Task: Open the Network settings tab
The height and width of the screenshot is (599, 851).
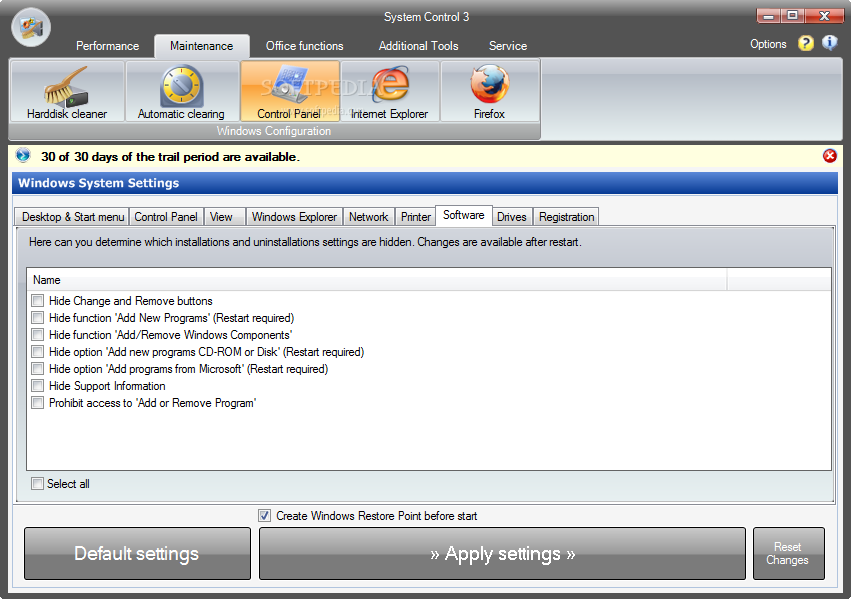Action: click(369, 217)
